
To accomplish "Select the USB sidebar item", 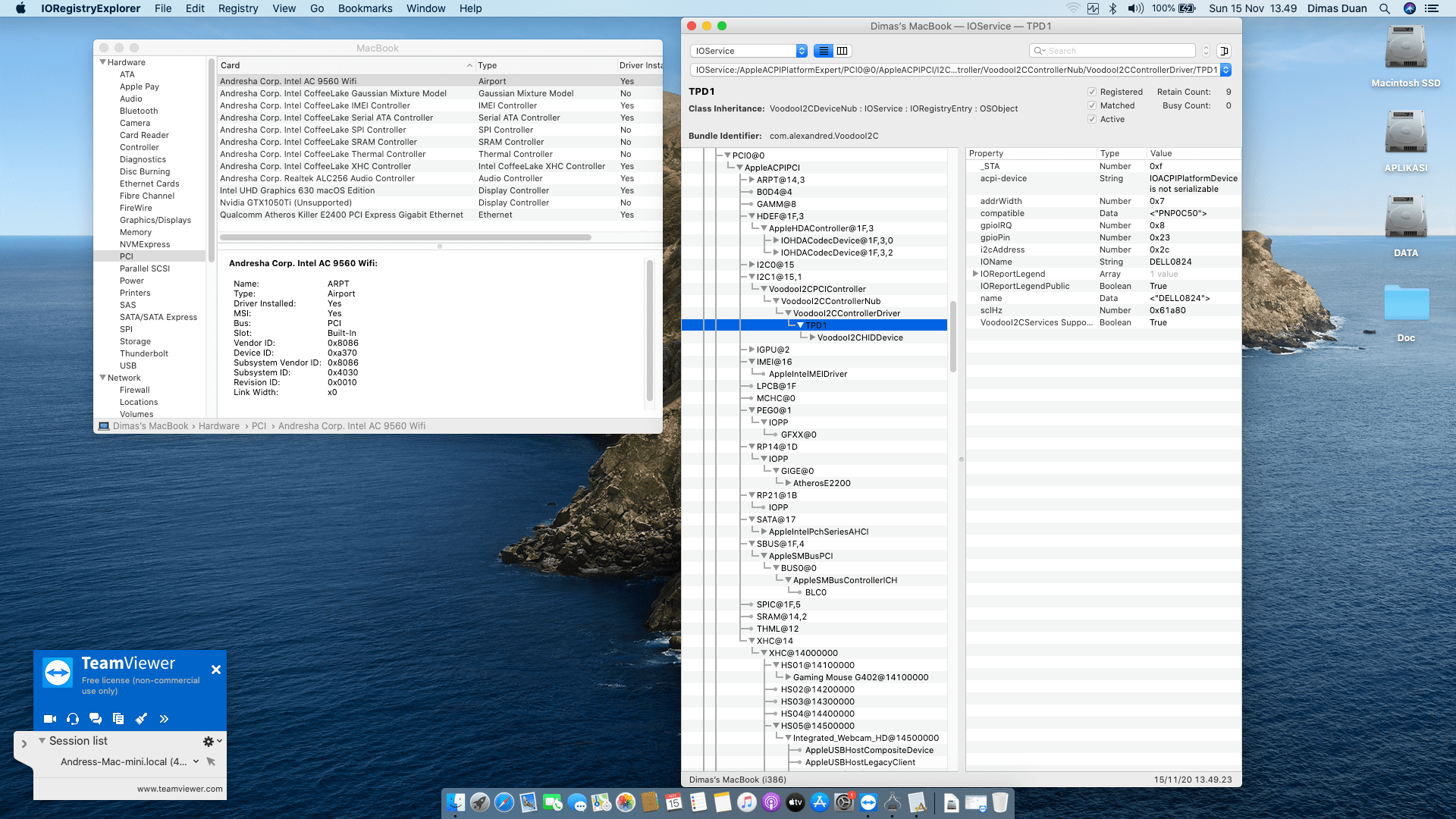I will [x=128, y=366].
